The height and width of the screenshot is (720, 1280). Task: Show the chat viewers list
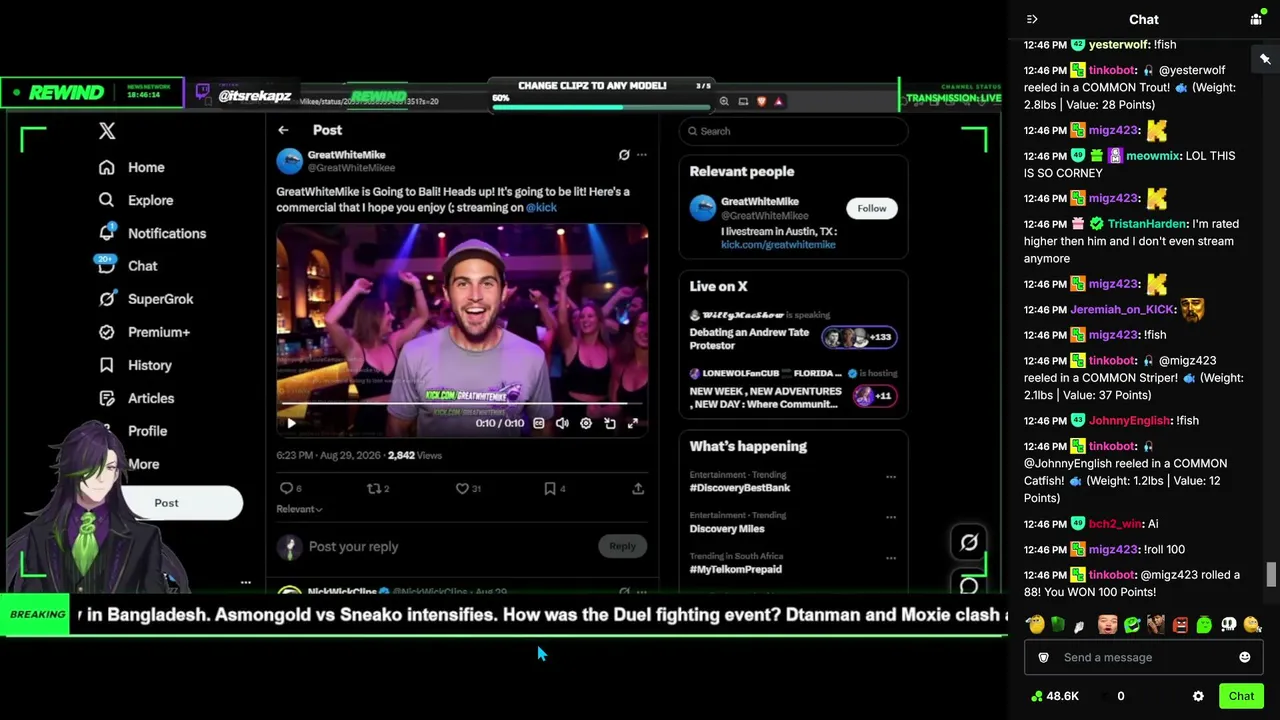click(x=1256, y=19)
